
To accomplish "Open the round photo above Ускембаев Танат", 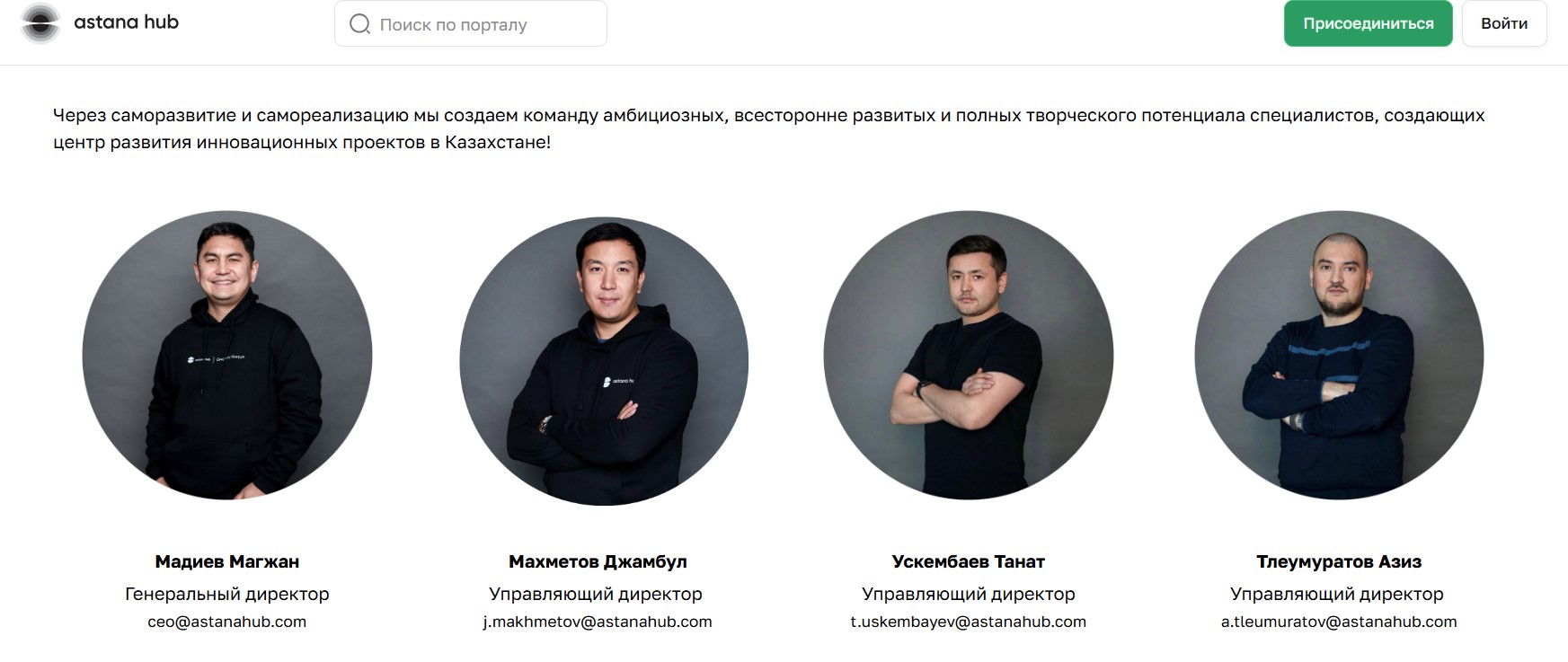I will [969, 356].
